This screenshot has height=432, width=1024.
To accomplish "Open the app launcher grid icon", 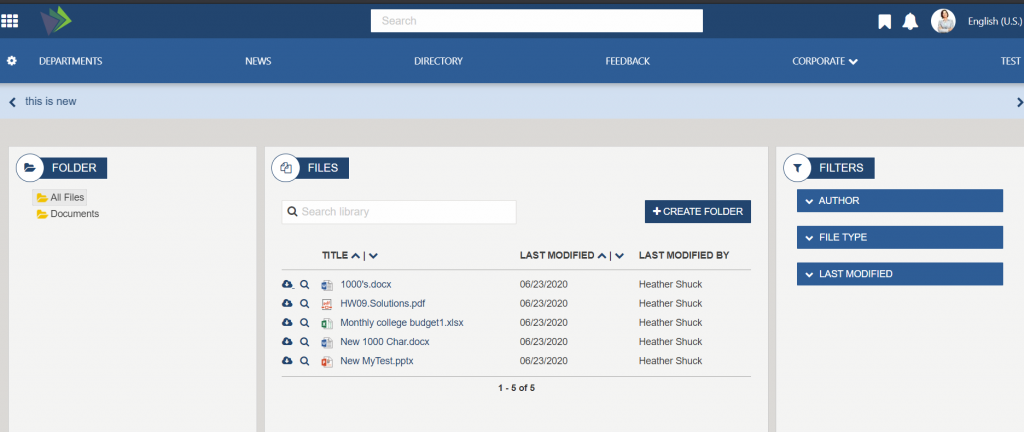I will tap(10, 21).
